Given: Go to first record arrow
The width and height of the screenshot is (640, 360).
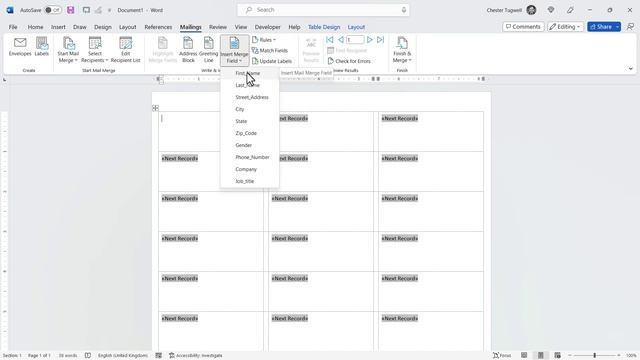Looking at the screenshot, I should [x=330, y=40].
